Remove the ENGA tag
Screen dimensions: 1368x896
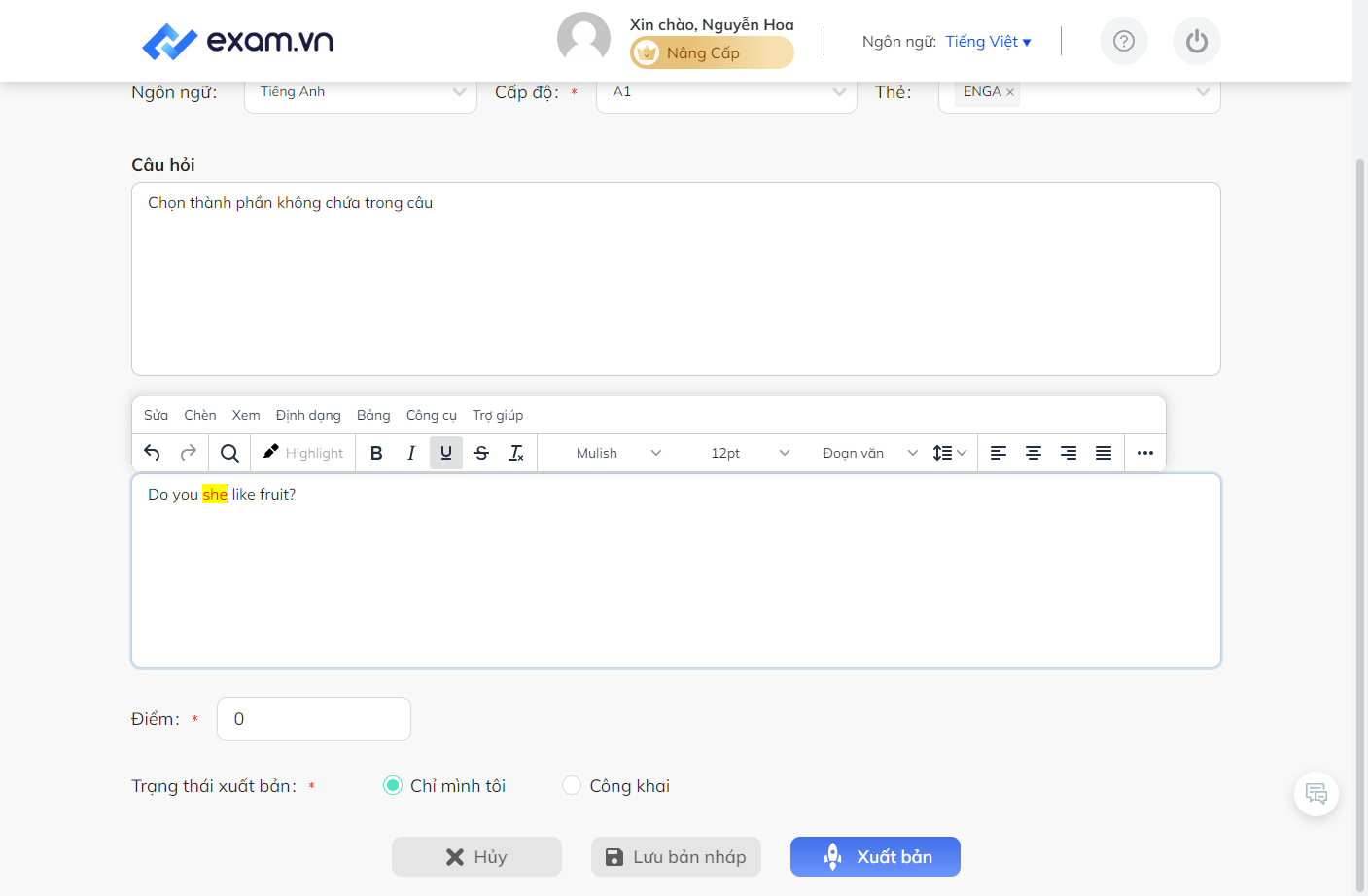point(1010,92)
